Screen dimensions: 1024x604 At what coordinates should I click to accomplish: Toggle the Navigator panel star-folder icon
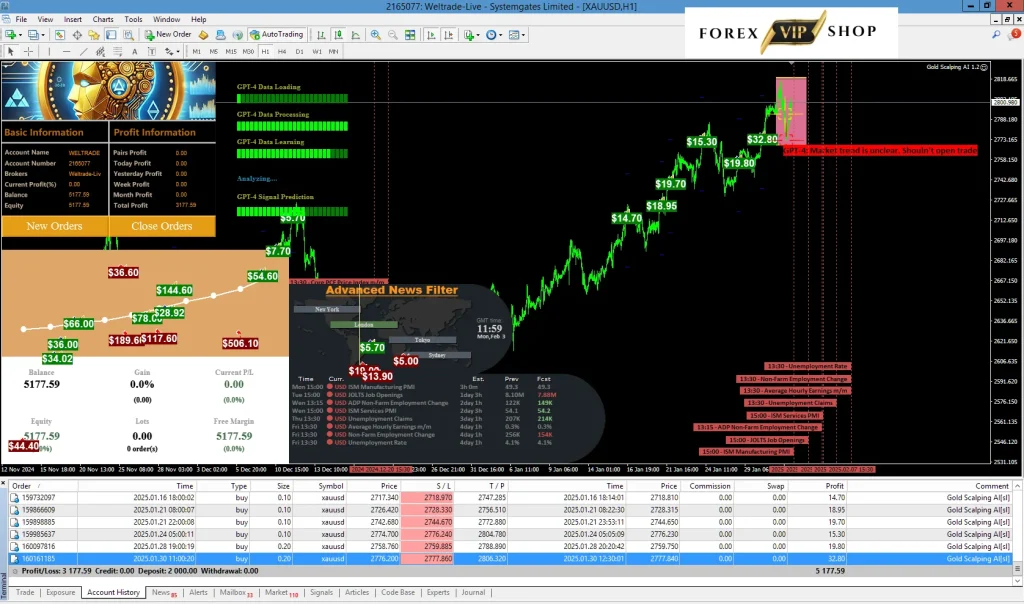(x=94, y=35)
